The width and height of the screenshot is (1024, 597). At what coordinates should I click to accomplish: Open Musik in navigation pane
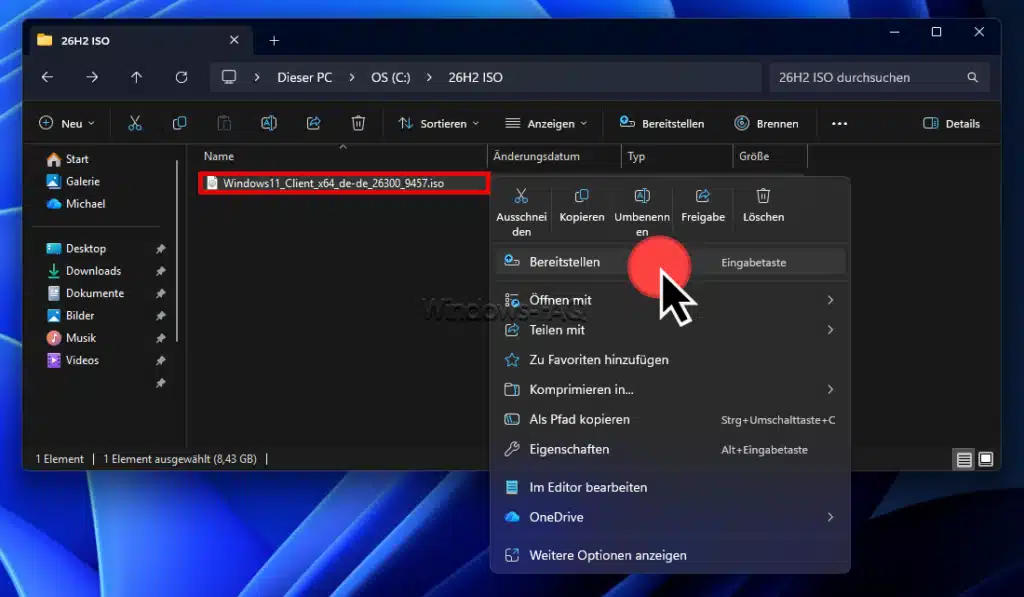(71, 338)
